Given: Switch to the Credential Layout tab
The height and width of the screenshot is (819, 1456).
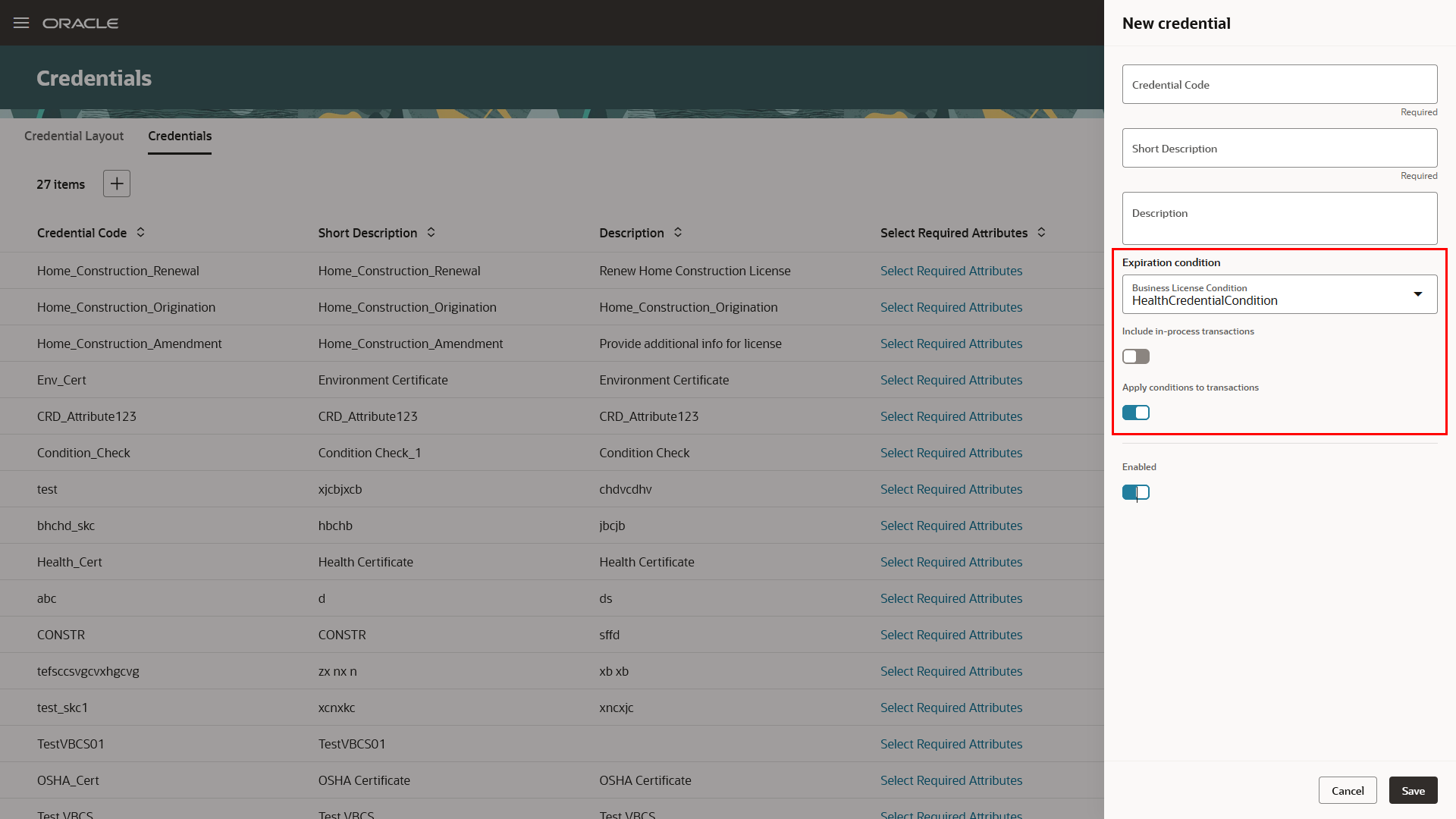Looking at the screenshot, I should pyautogui.click(x=74, y=136).
